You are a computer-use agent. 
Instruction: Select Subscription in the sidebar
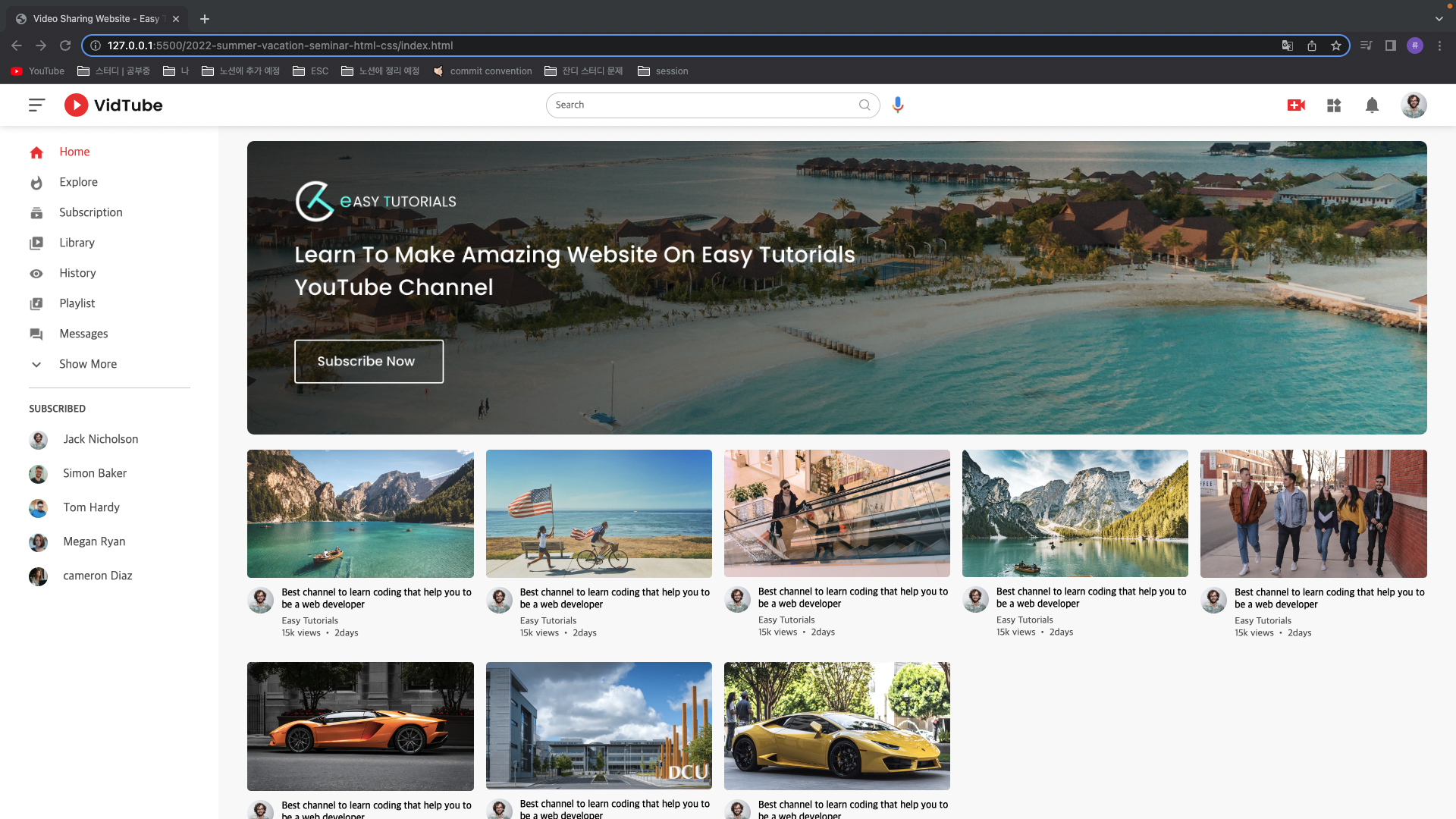point(90,212)
